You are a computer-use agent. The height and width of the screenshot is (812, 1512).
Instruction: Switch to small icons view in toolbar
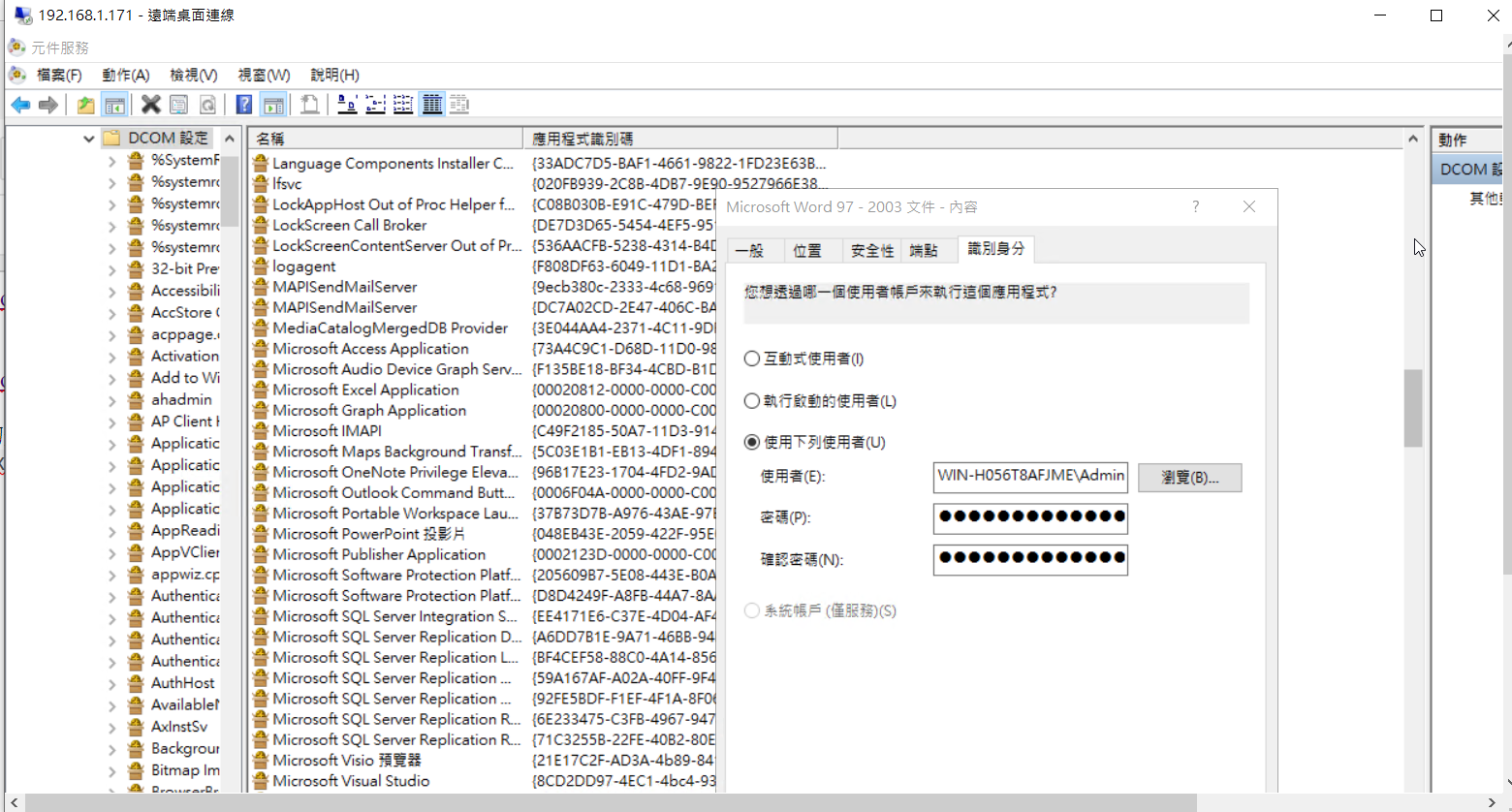[x=375, y=105]
